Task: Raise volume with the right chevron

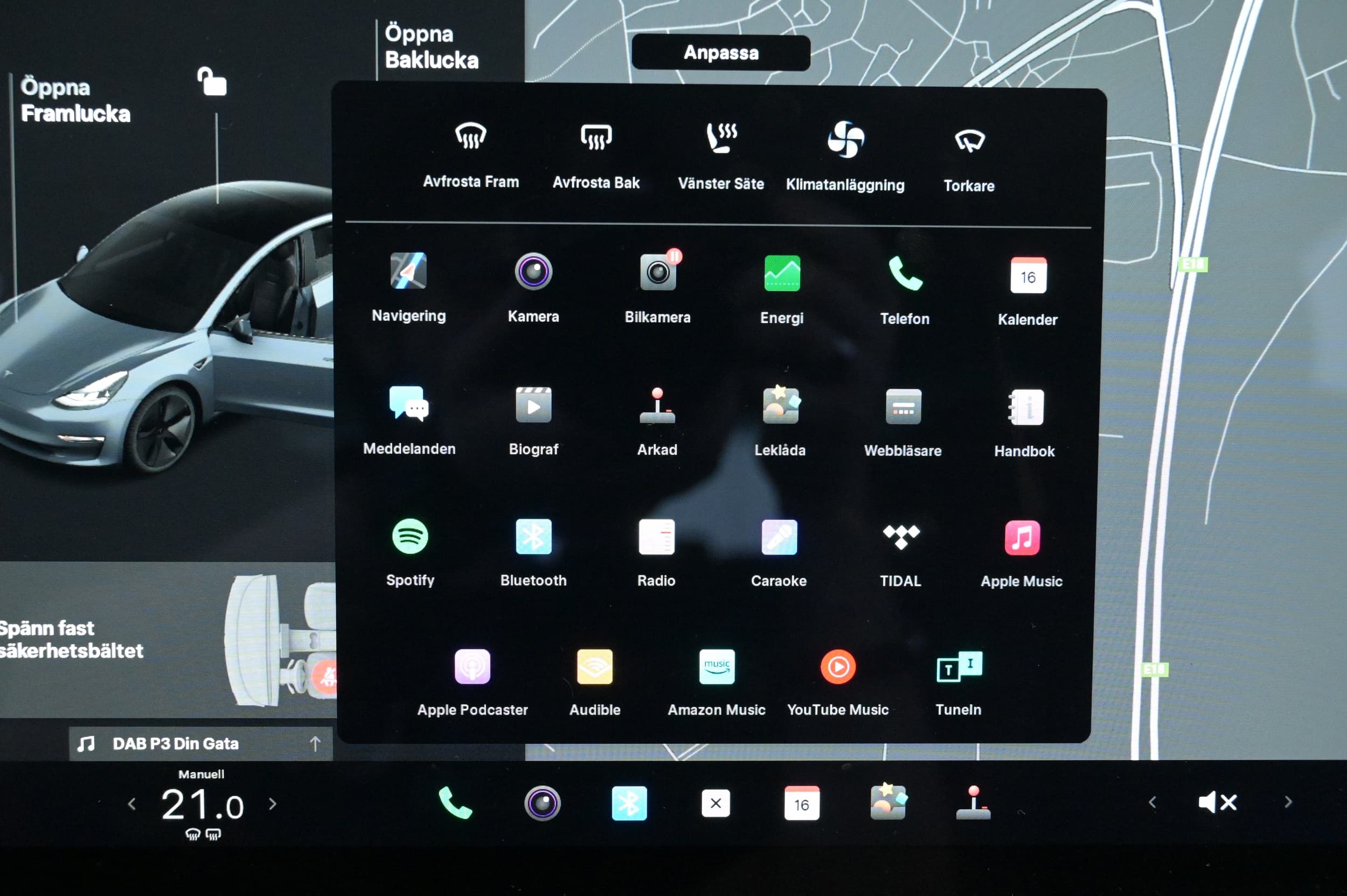Action: [1288, 802]
